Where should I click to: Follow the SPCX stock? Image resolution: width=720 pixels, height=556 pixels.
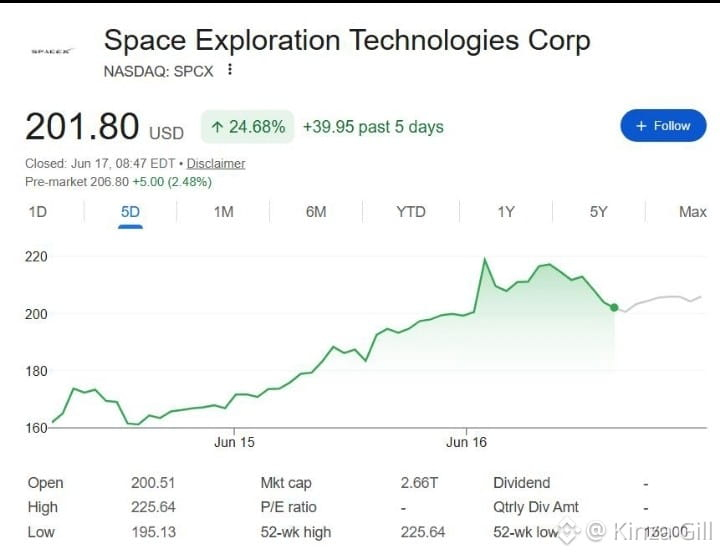pos(663,125)
